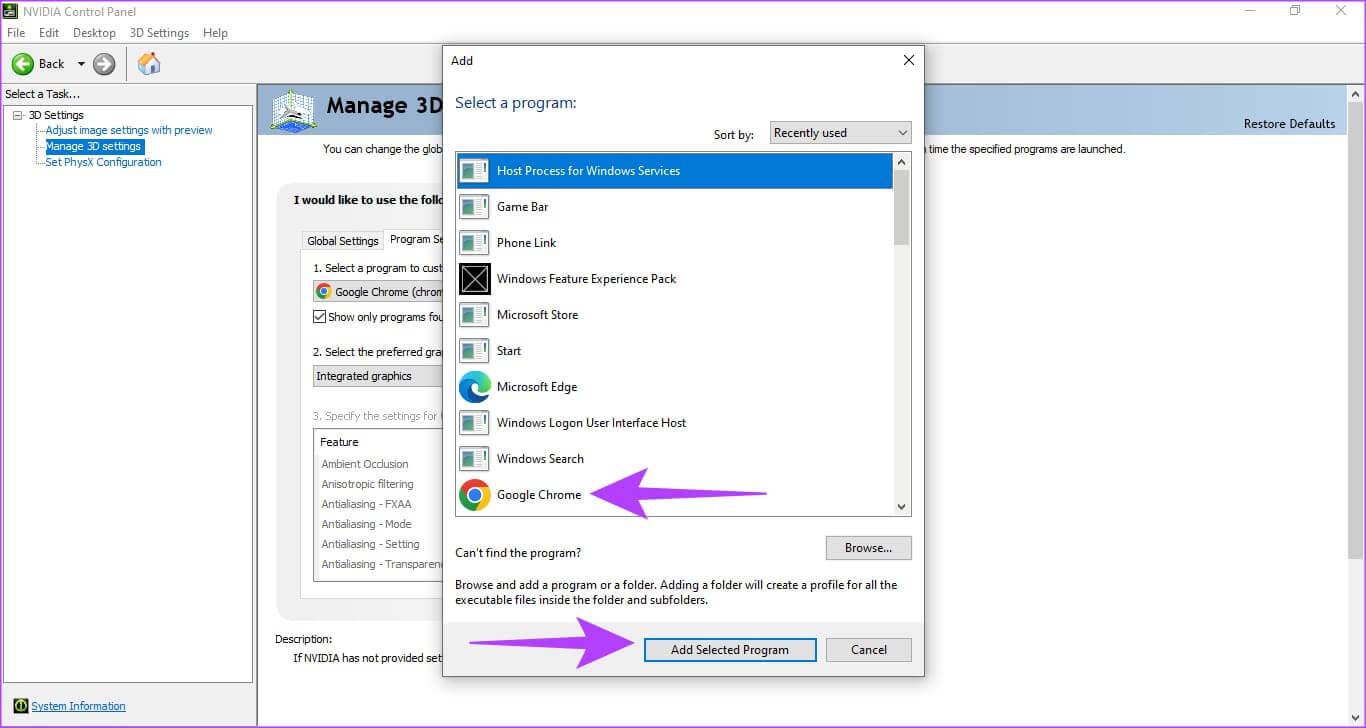
Task: Select Windows Logon User Interface Host entry
Action: pyautogui.click(x=674, y=423)
